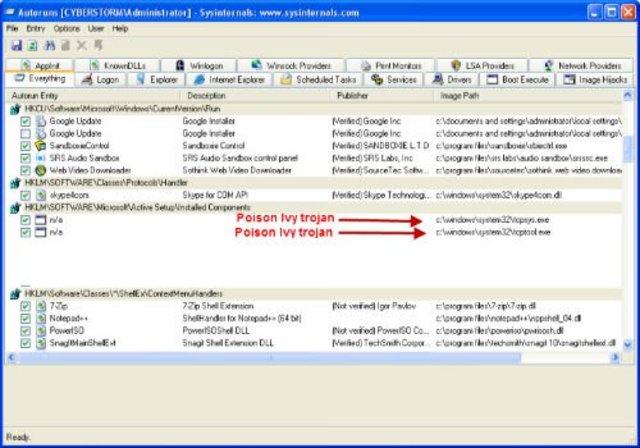Image resolution: width=640 pixels, height=448 pixels.
Task: Click the Refresh toolbar icon
Action: click(x=33, y=45)
